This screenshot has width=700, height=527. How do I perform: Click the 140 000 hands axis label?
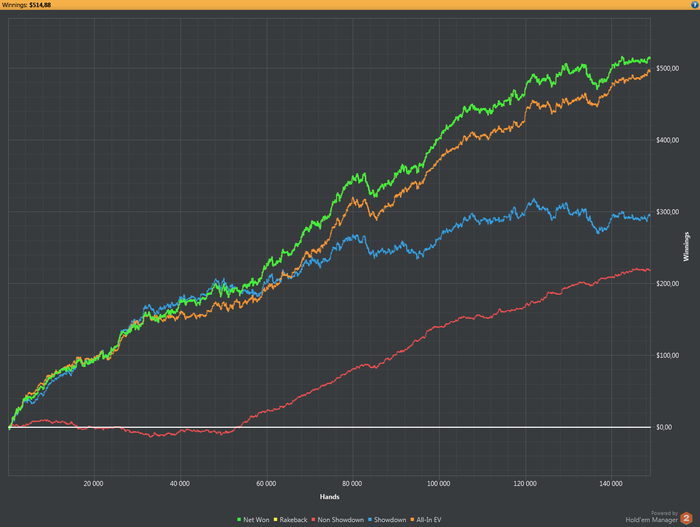click(611, 484)
